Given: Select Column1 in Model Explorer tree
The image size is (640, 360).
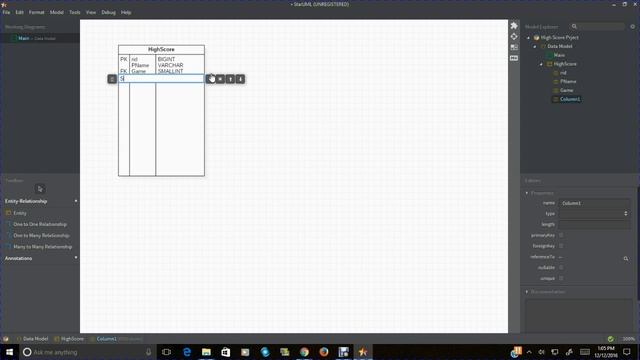Looking at the screenshot, I should (570, 99).
